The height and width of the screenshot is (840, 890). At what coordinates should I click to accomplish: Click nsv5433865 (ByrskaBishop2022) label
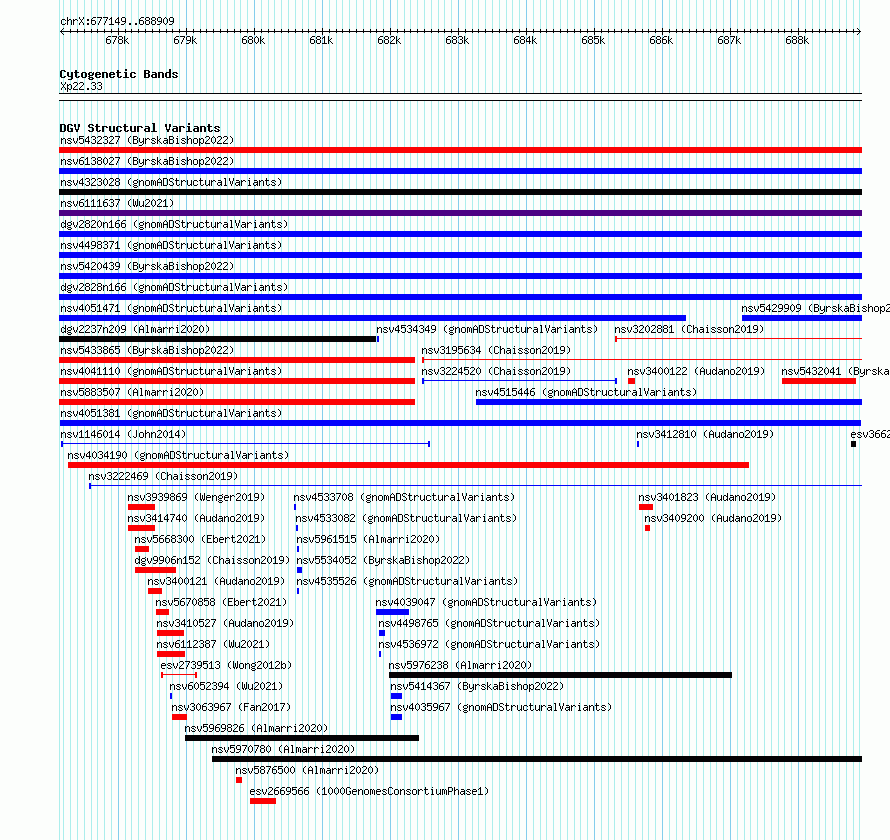pos(147,350)
